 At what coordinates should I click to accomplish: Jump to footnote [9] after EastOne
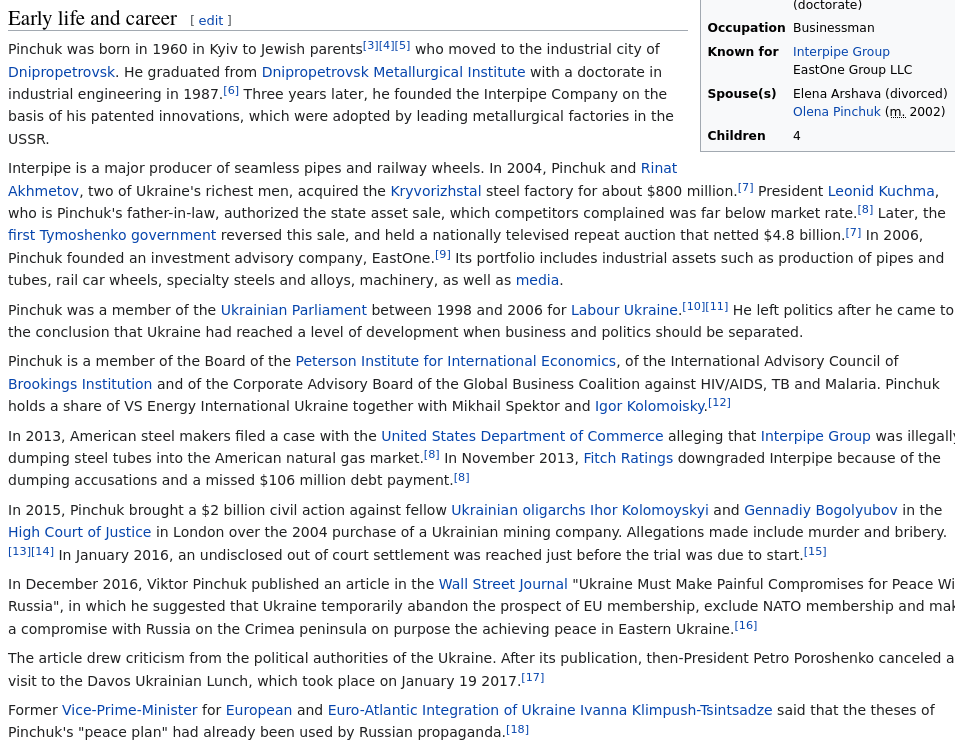coord(443,255)
